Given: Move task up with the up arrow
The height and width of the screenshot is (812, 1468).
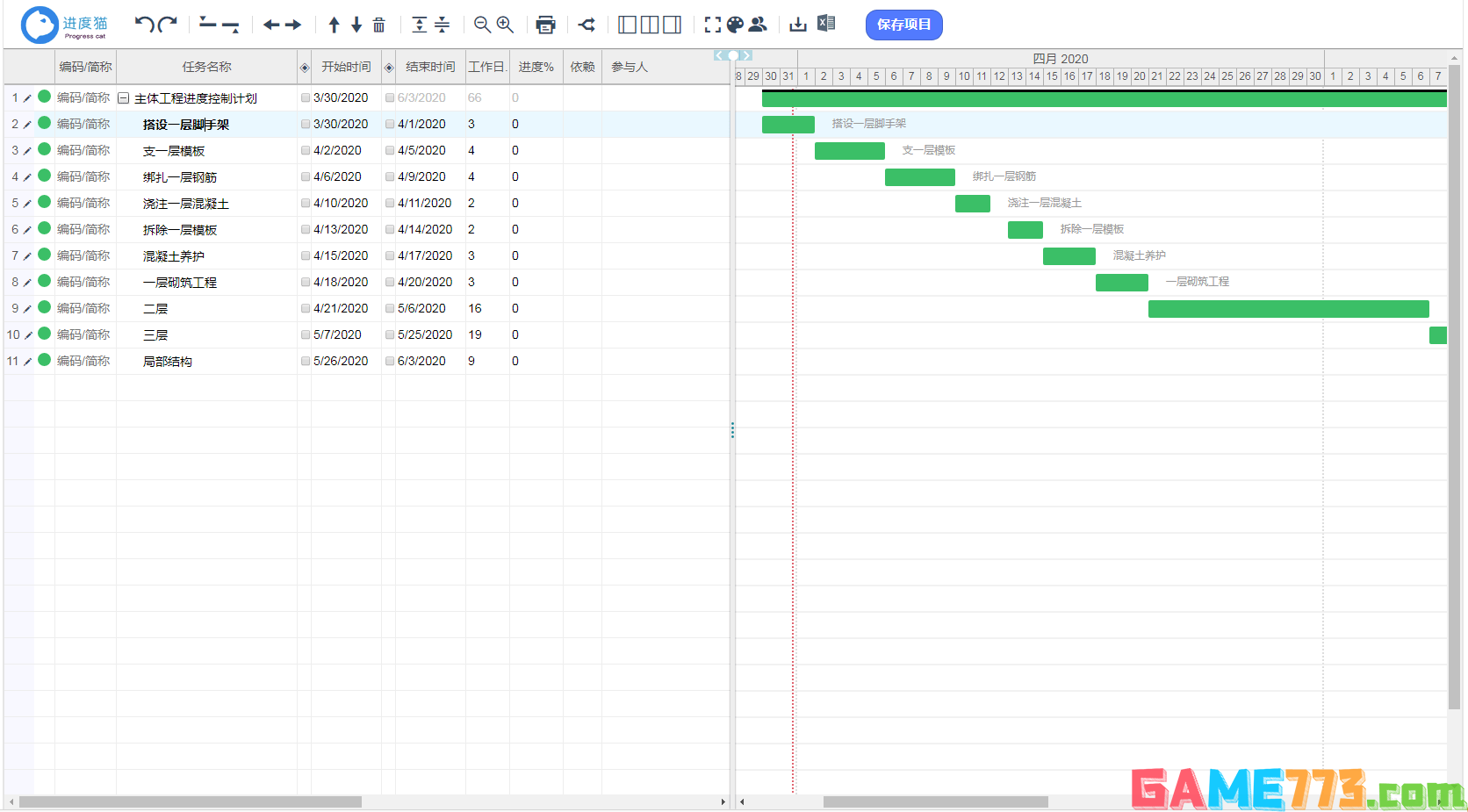Looking at the screenshot, I should (x=334, y=25).
